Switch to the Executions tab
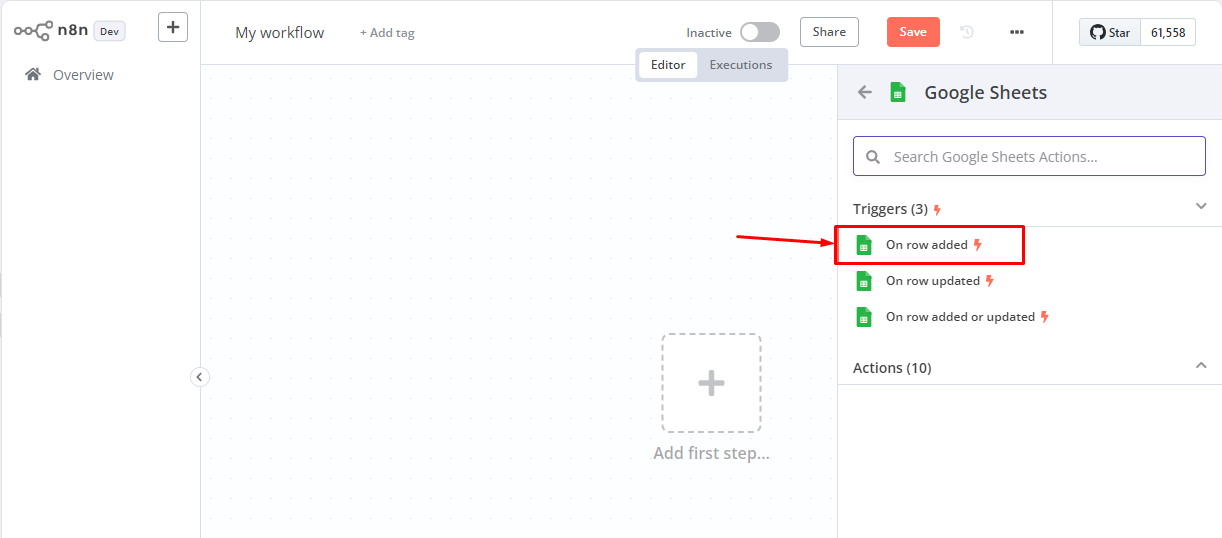 click(741, 65)
